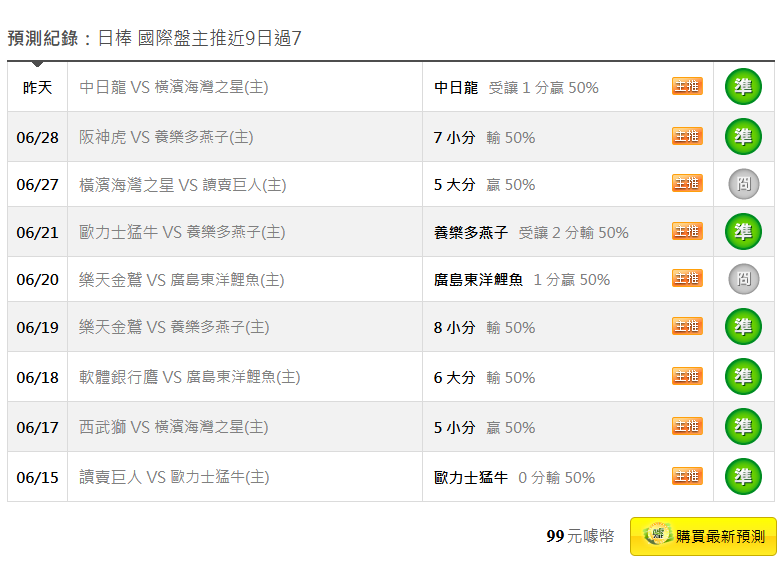Open the 軟體銀行鷹 VS 廣島東洋鯉魚 match

click(190, 377)
